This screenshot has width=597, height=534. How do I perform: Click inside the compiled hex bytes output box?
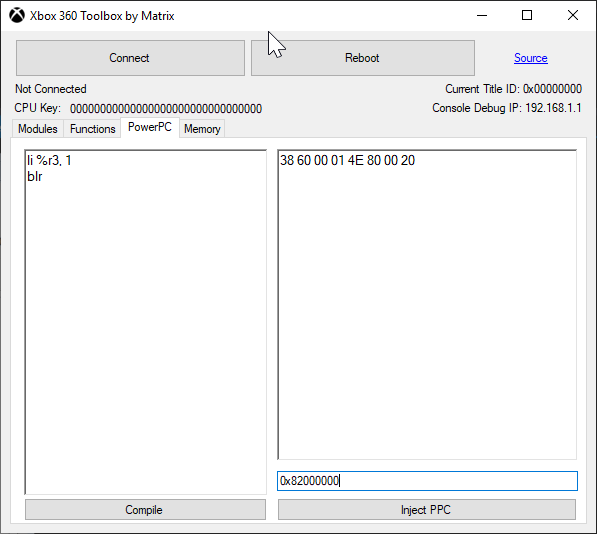tap(427, 304)
